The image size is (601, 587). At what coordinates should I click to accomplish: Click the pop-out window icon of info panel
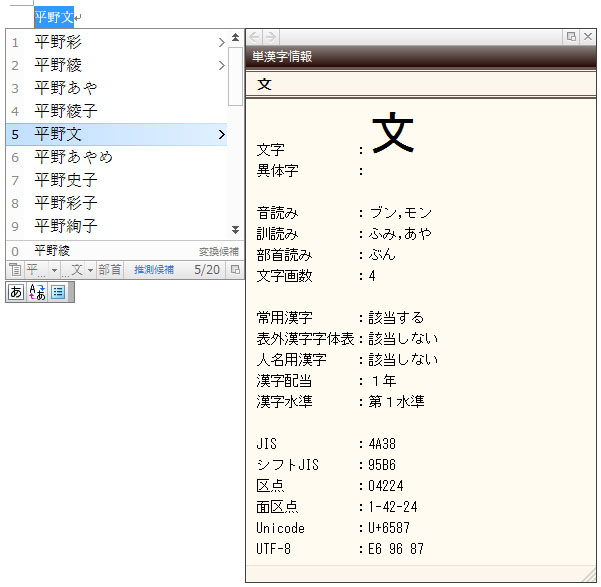571,36
